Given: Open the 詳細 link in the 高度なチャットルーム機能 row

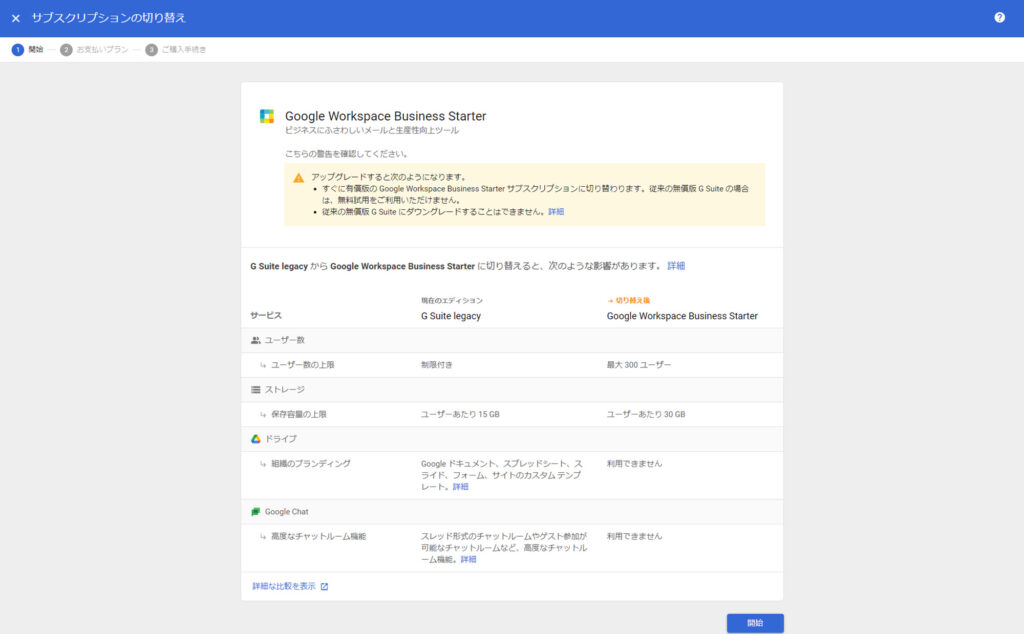Looking at the screenshot, I should pos(468,560).
